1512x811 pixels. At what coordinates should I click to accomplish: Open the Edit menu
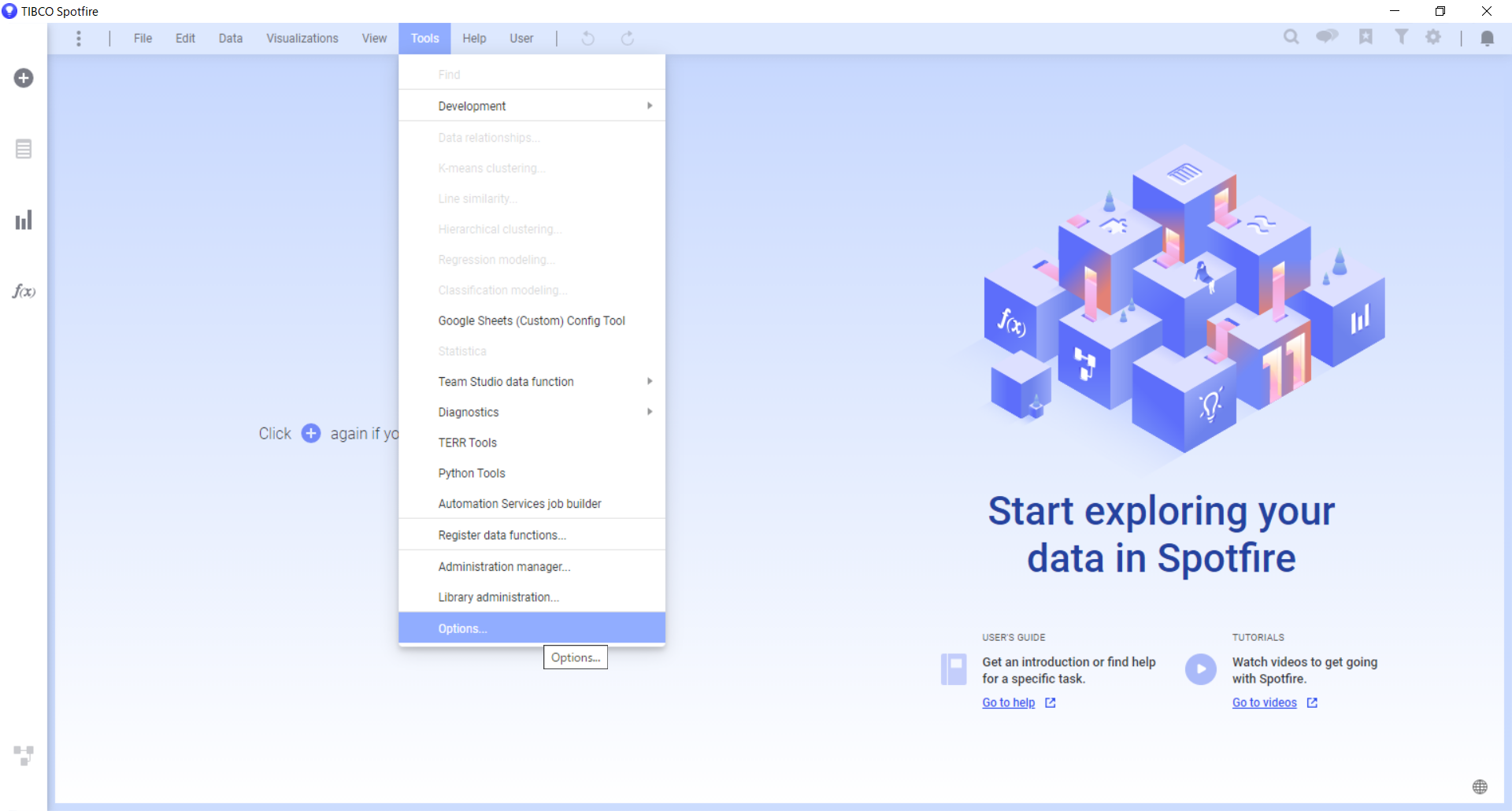click(x=185, y=39)
